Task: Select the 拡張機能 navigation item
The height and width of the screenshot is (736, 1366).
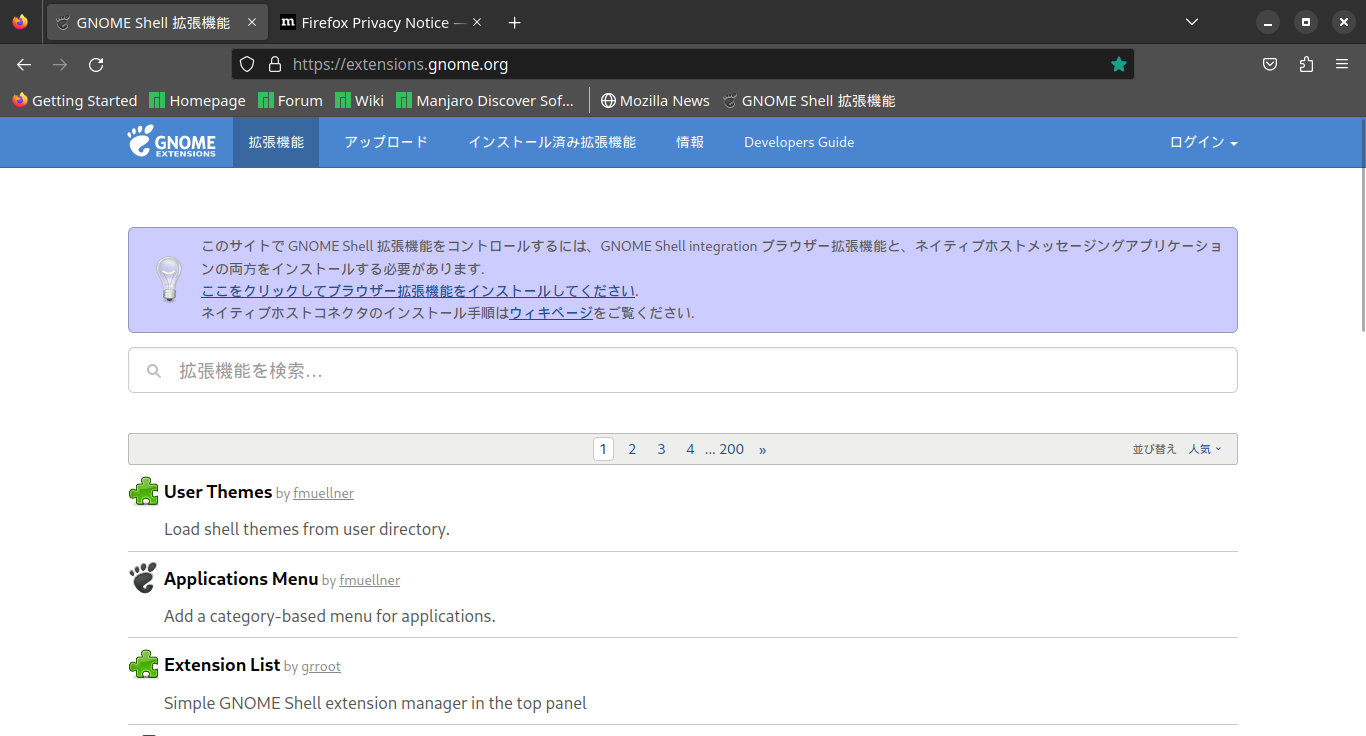Action: coord(276,142)
